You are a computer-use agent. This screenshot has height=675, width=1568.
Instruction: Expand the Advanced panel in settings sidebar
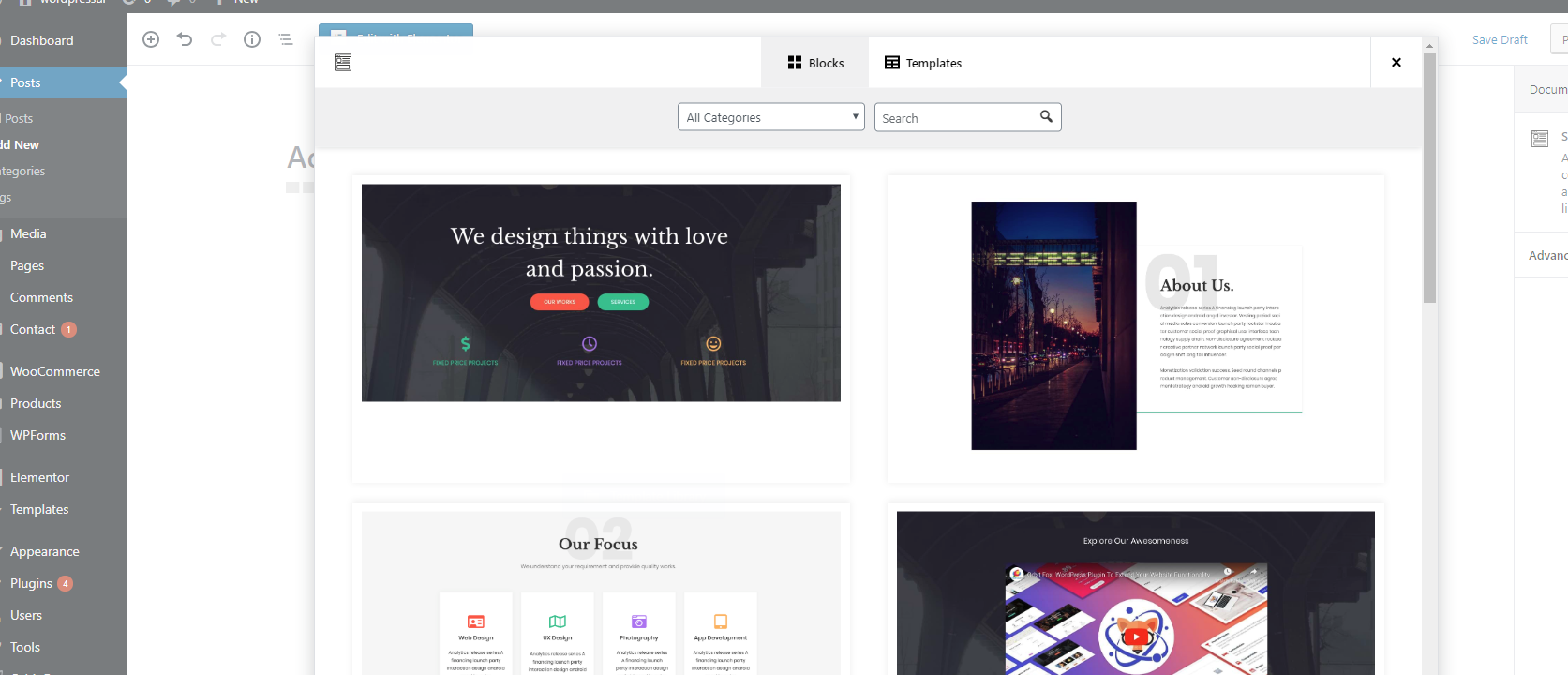click(1547, 255)
